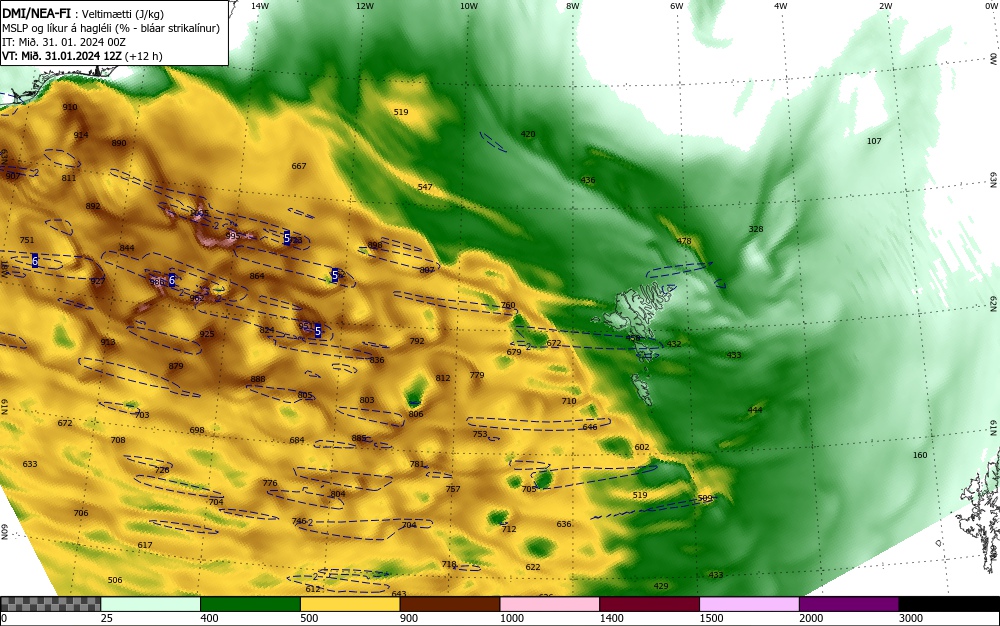This screenshot has height=626, width=1000.
Task: Click the '622' value on the map
Action: pyautogui.click(x=533, y=567)
